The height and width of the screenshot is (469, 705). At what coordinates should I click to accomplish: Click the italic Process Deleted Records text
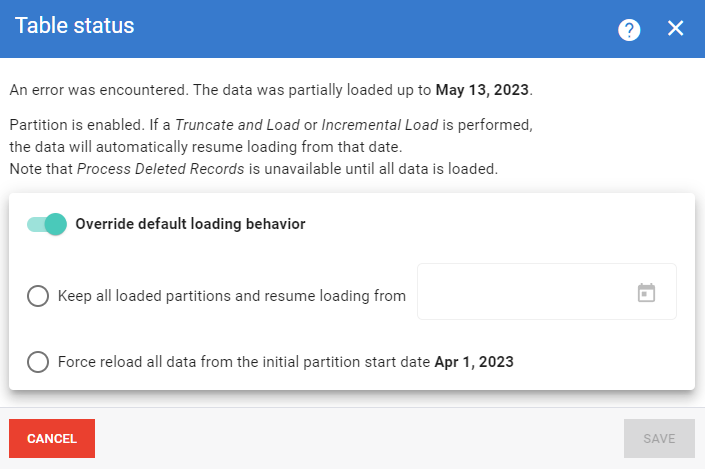[161, 169]
